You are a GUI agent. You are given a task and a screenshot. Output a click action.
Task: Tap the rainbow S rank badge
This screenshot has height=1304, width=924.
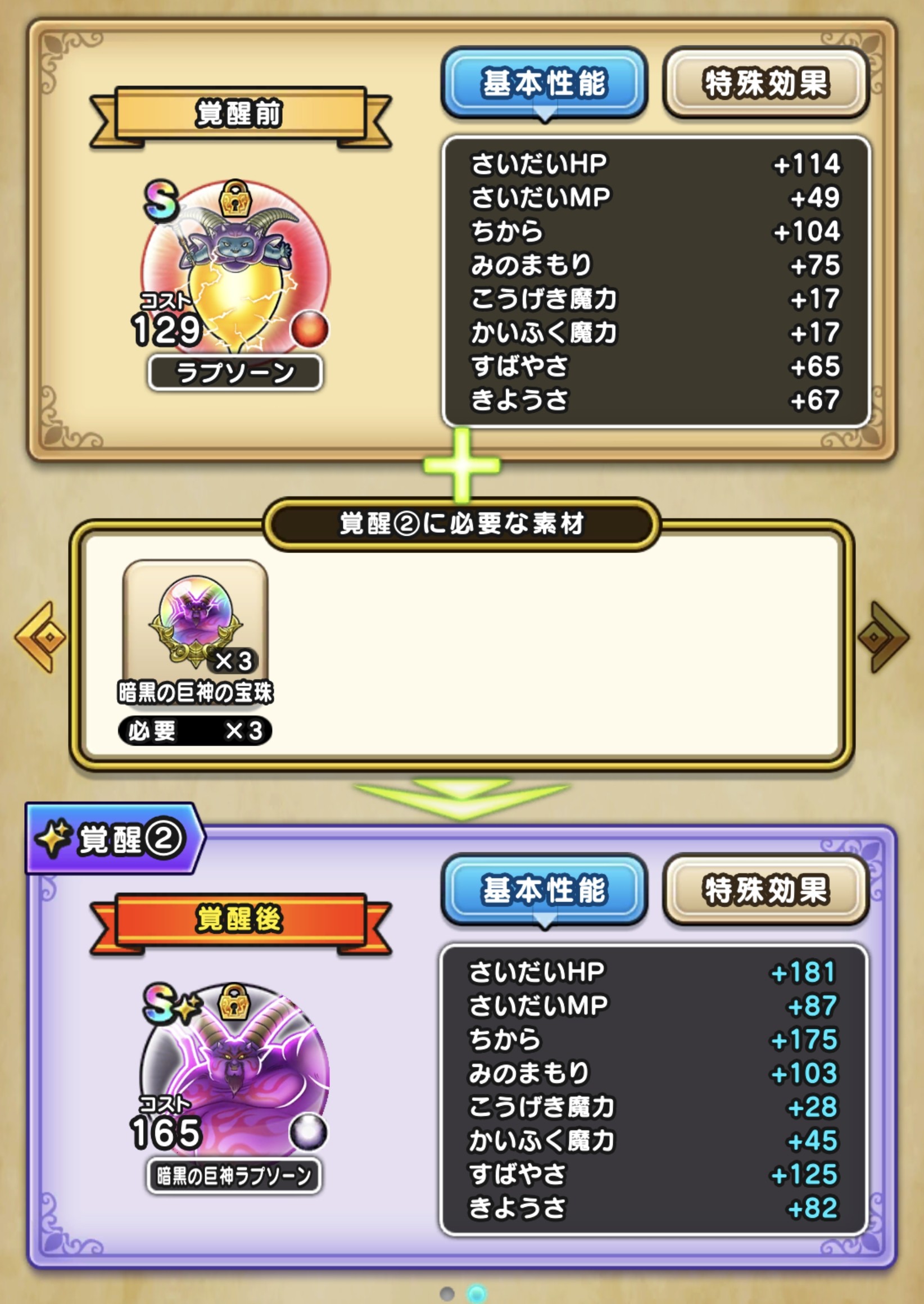(x=161, y=201)
